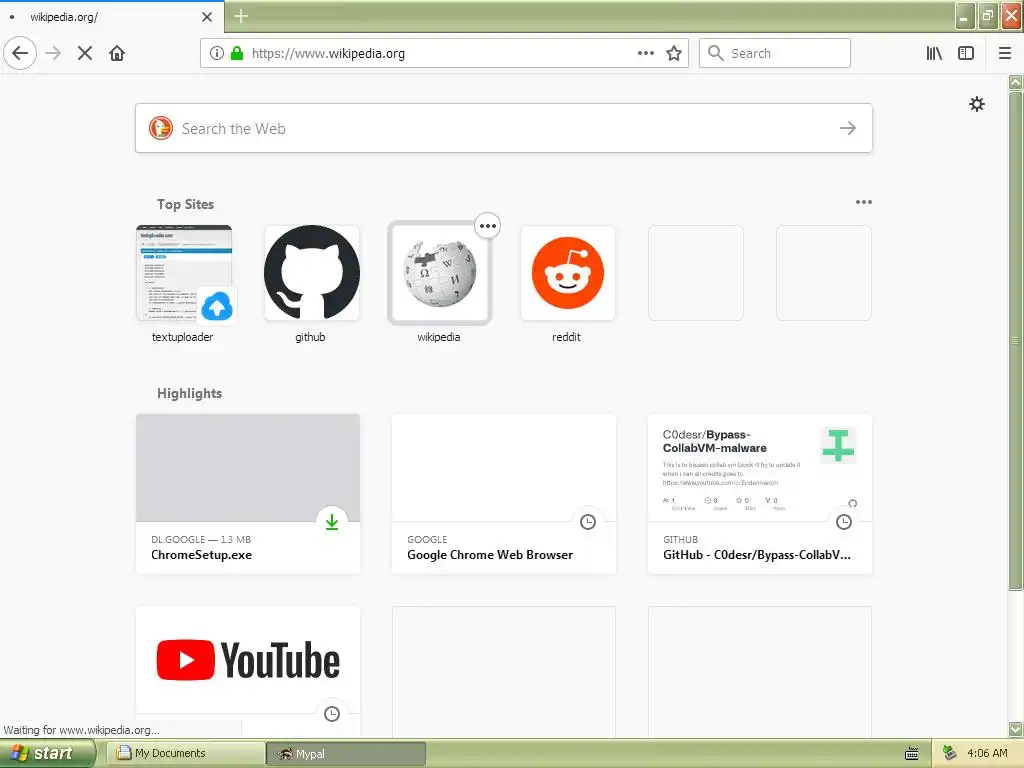The image size is (1024, 768).
Task: Open the Windows start menu
Action: point(46,753)
